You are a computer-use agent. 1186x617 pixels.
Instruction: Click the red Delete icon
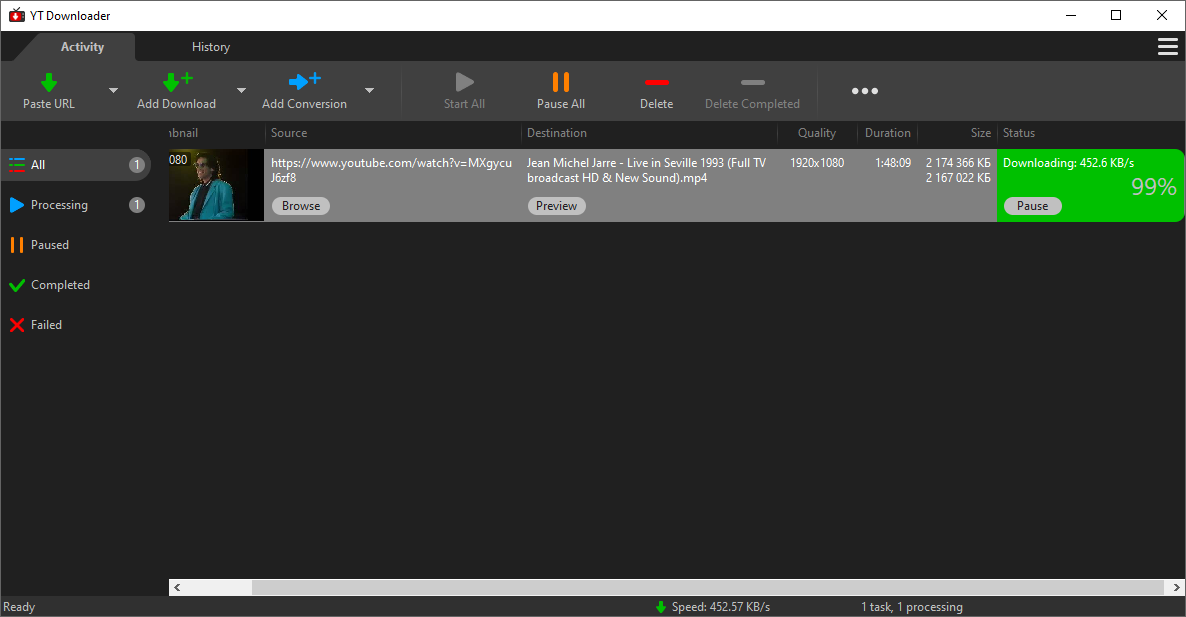click(656, 82)
